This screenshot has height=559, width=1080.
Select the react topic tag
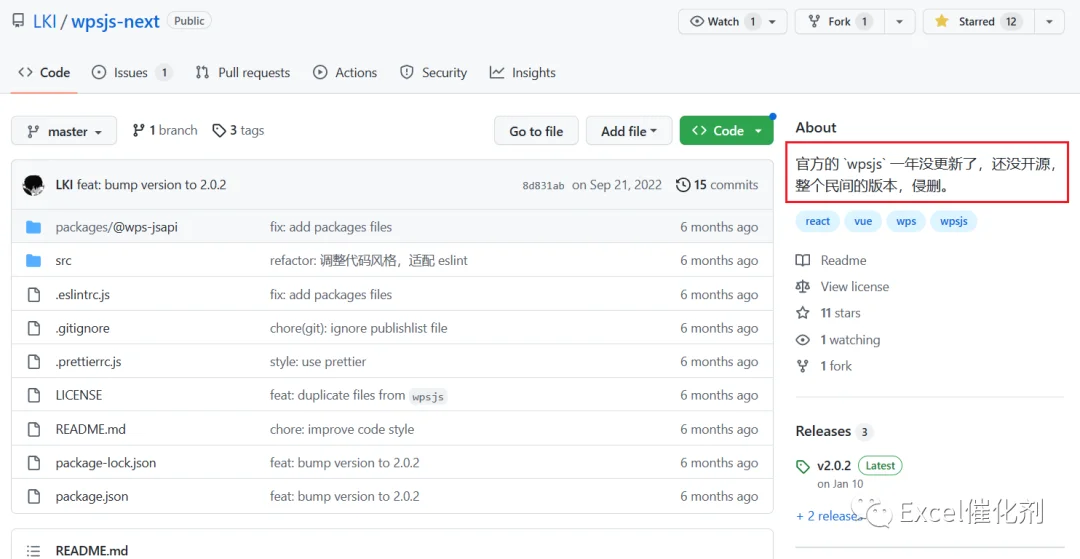[x=818, y=221]
